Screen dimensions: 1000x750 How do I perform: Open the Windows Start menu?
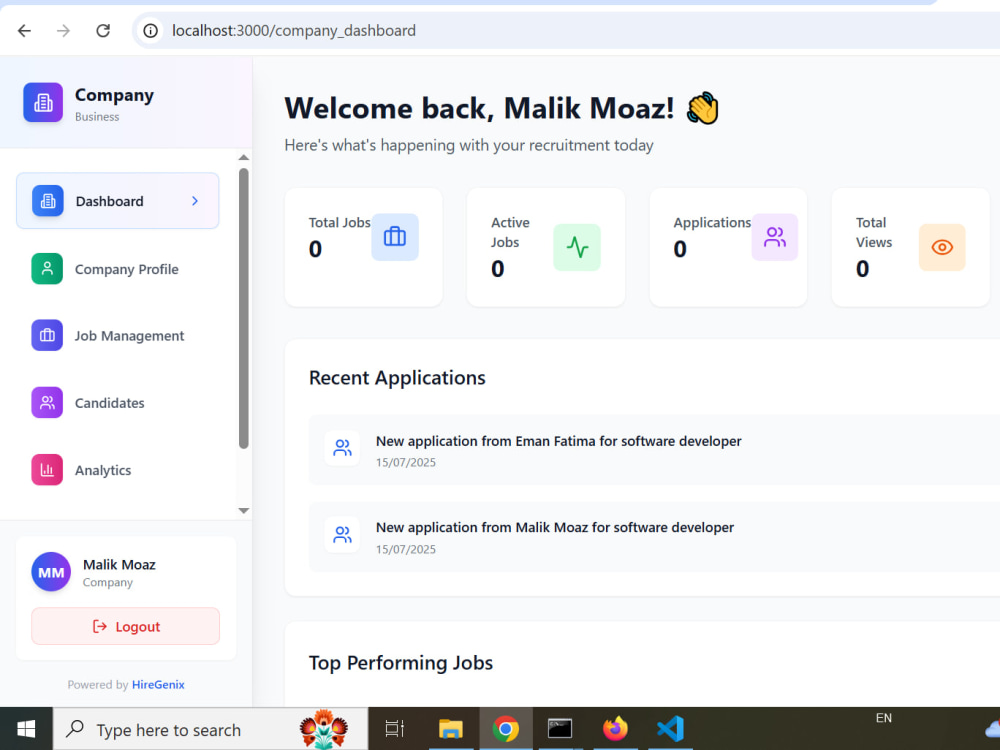[x=26, y=728]
